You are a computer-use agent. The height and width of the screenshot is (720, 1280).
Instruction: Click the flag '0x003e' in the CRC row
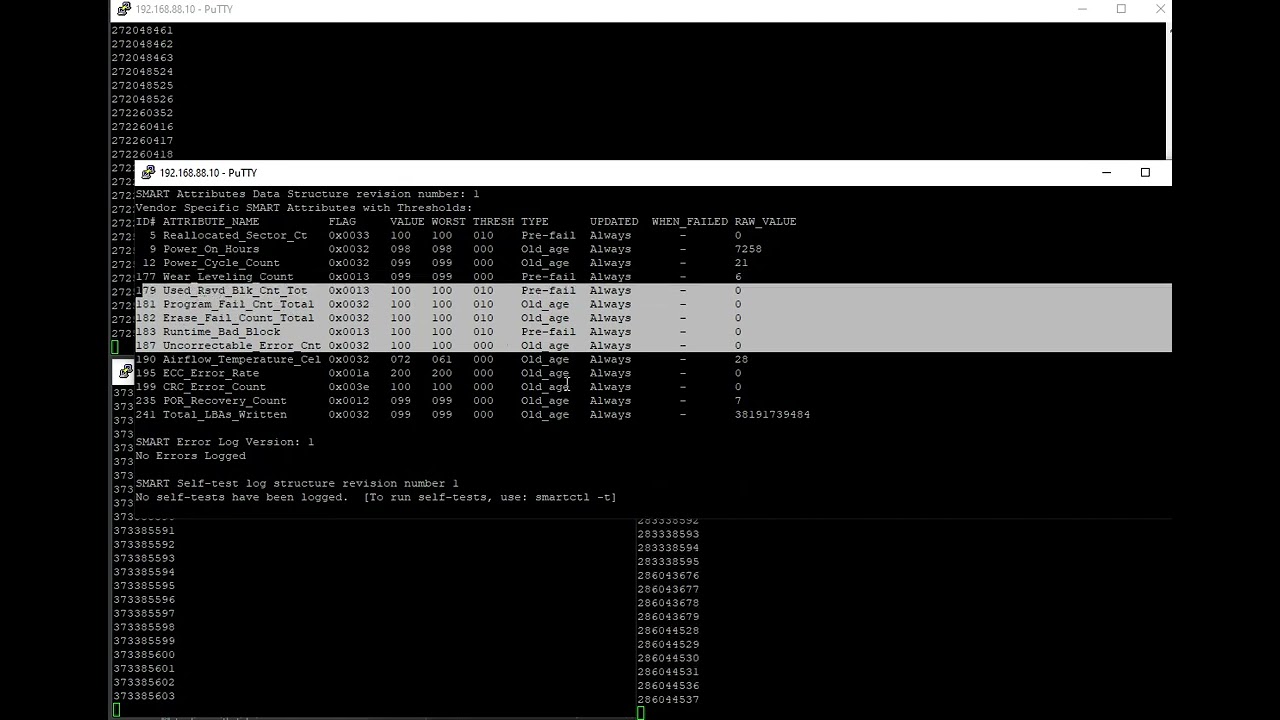pyautogui.click(x=349, y=387)
